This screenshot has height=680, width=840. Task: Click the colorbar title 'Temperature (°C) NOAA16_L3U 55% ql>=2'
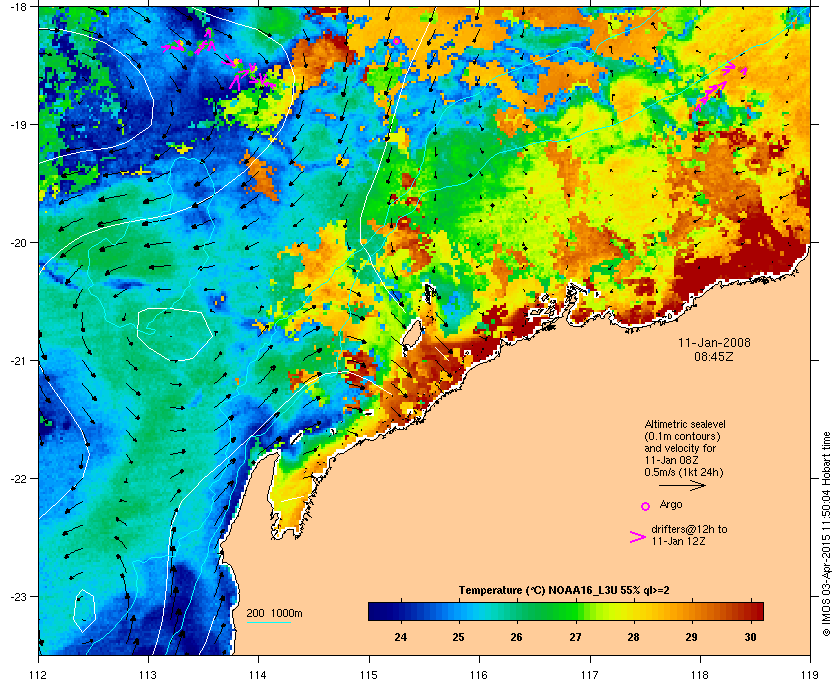pos(564,591)
